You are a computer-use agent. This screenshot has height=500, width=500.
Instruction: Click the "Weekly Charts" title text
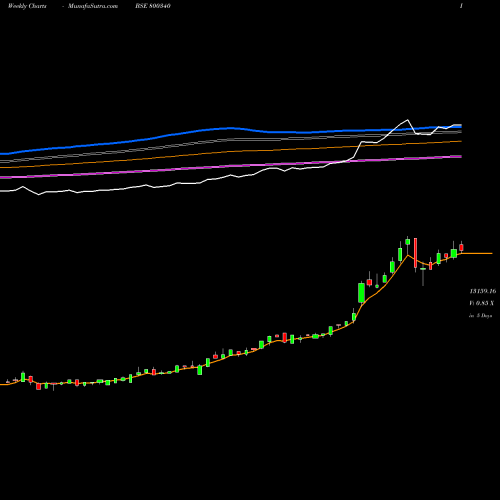[x=27, y=6]
